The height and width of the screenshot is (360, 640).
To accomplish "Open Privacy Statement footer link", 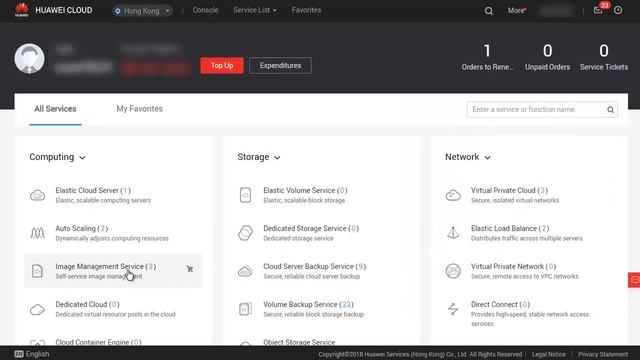I will (x=603, y=354).
